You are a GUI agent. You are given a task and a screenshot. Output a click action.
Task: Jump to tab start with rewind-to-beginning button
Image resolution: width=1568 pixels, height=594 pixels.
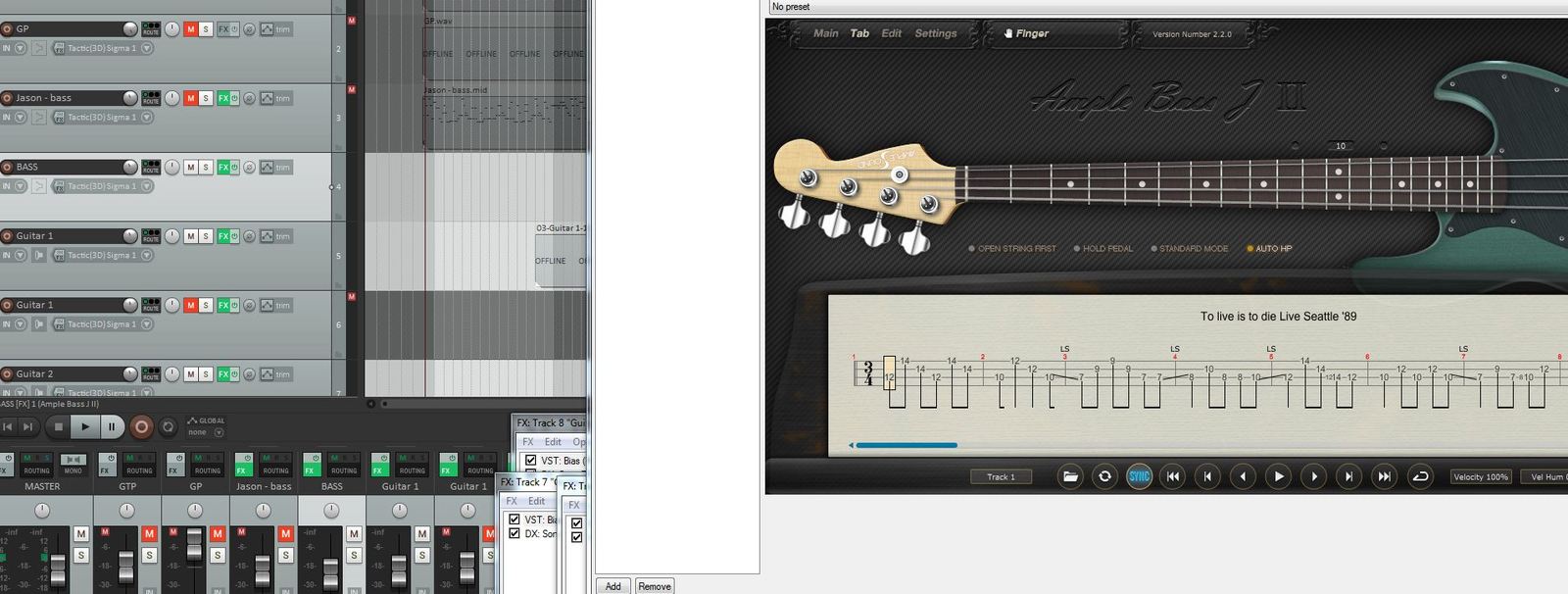click(1172, 476)
